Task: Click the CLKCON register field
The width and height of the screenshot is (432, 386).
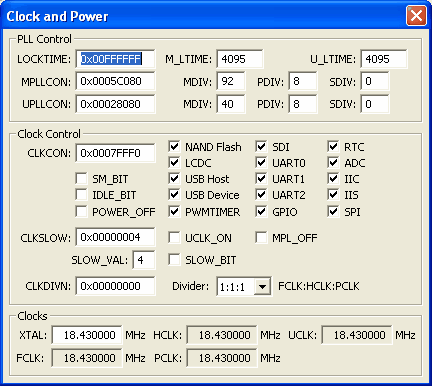Action: (x=115, y=153)
